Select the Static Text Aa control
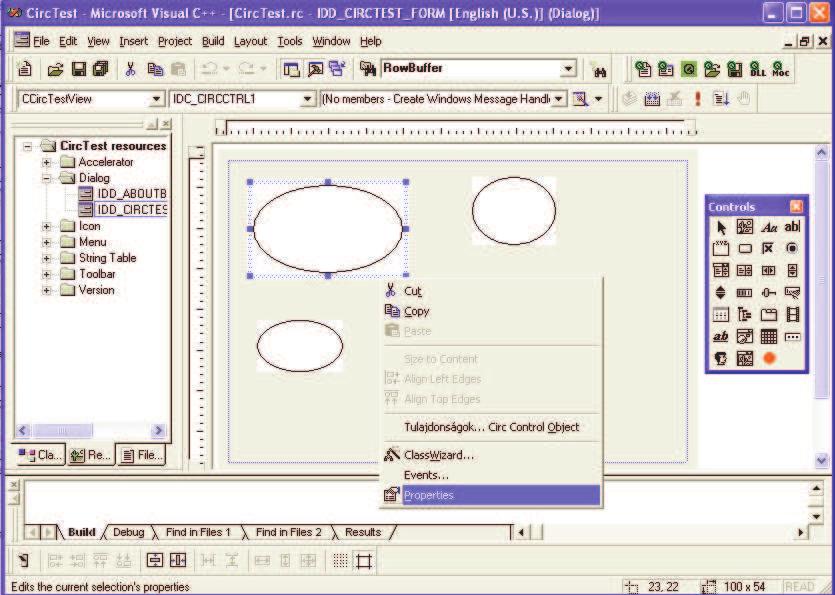The height and width of the screenshot is (595, 835). [x=768, y=227]
